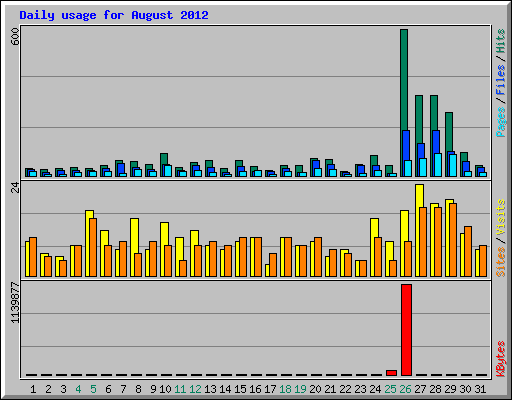This screenshot has width=512, height=400.
Task: Click day label 27 on x-axis
Action: (420, 389)
